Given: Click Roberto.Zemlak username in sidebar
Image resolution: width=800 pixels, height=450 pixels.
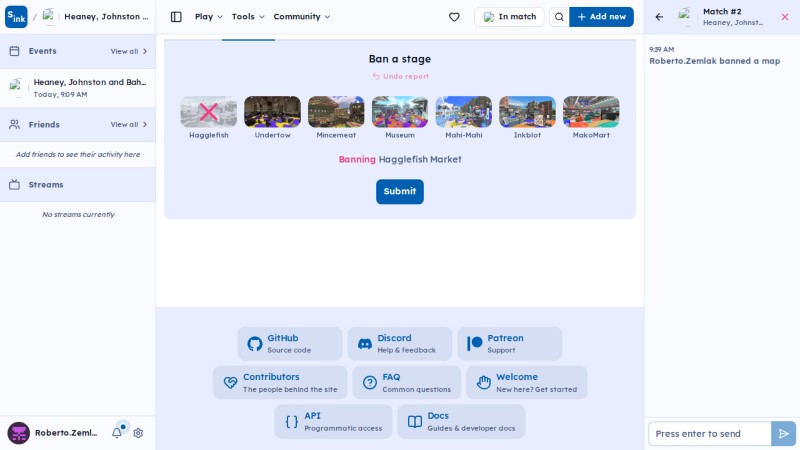Looking at the screenshot, I should click(66, 433).
